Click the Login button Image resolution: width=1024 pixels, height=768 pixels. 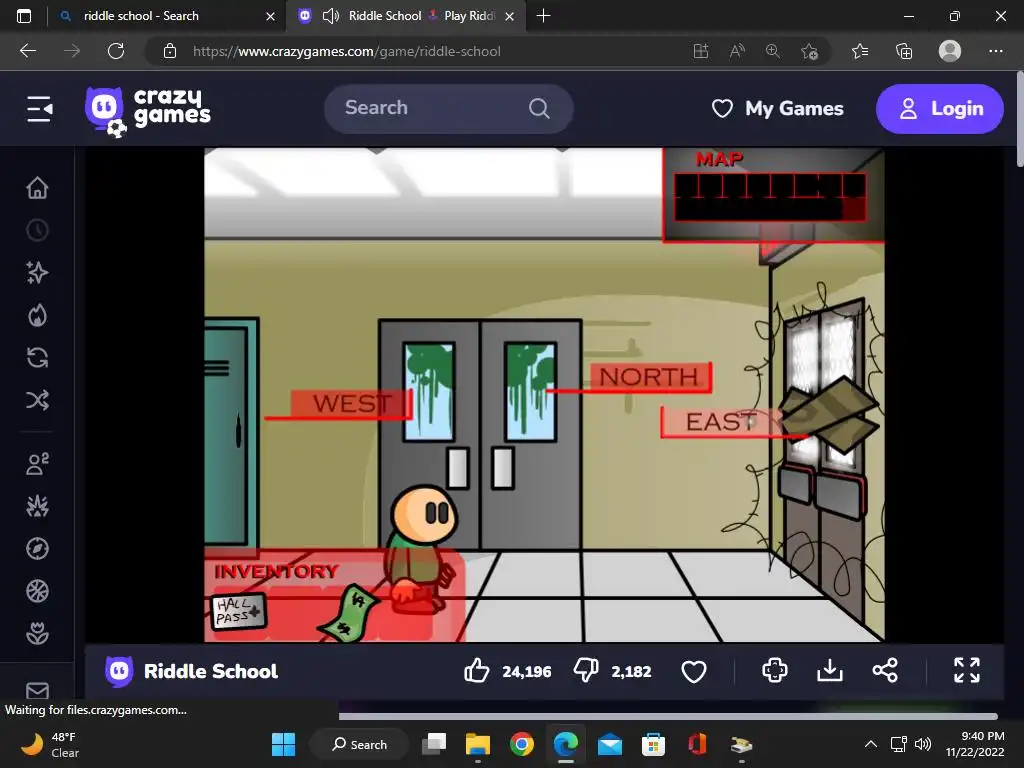(940, 108)
